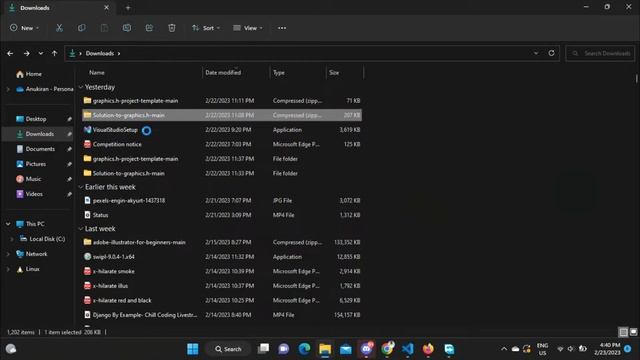Show hidden system tray icons
The image size is (640, 360).
tap(504, 349)
